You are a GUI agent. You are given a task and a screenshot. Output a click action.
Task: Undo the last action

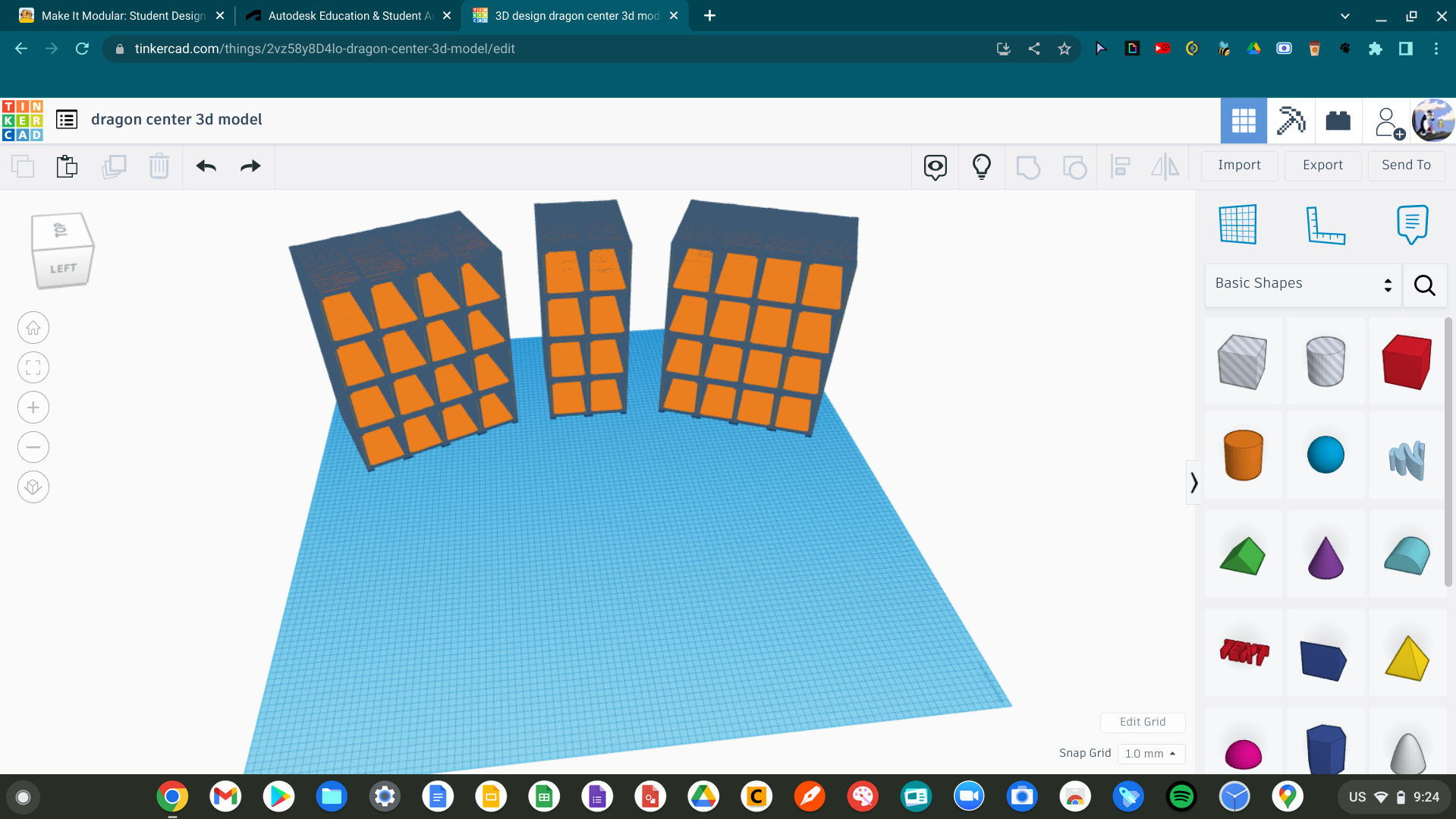click(206, 166)
